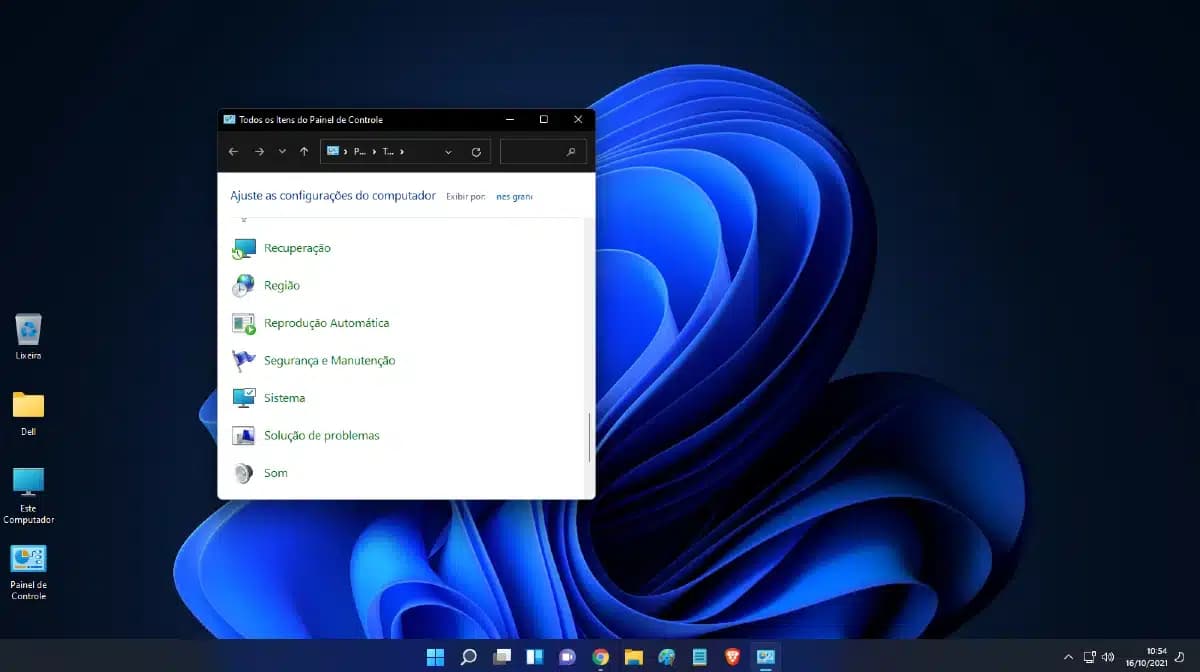This screenshot has width=1200, height=672.
Task: Click the forward navigation arrow
Action: pos(259,152)
